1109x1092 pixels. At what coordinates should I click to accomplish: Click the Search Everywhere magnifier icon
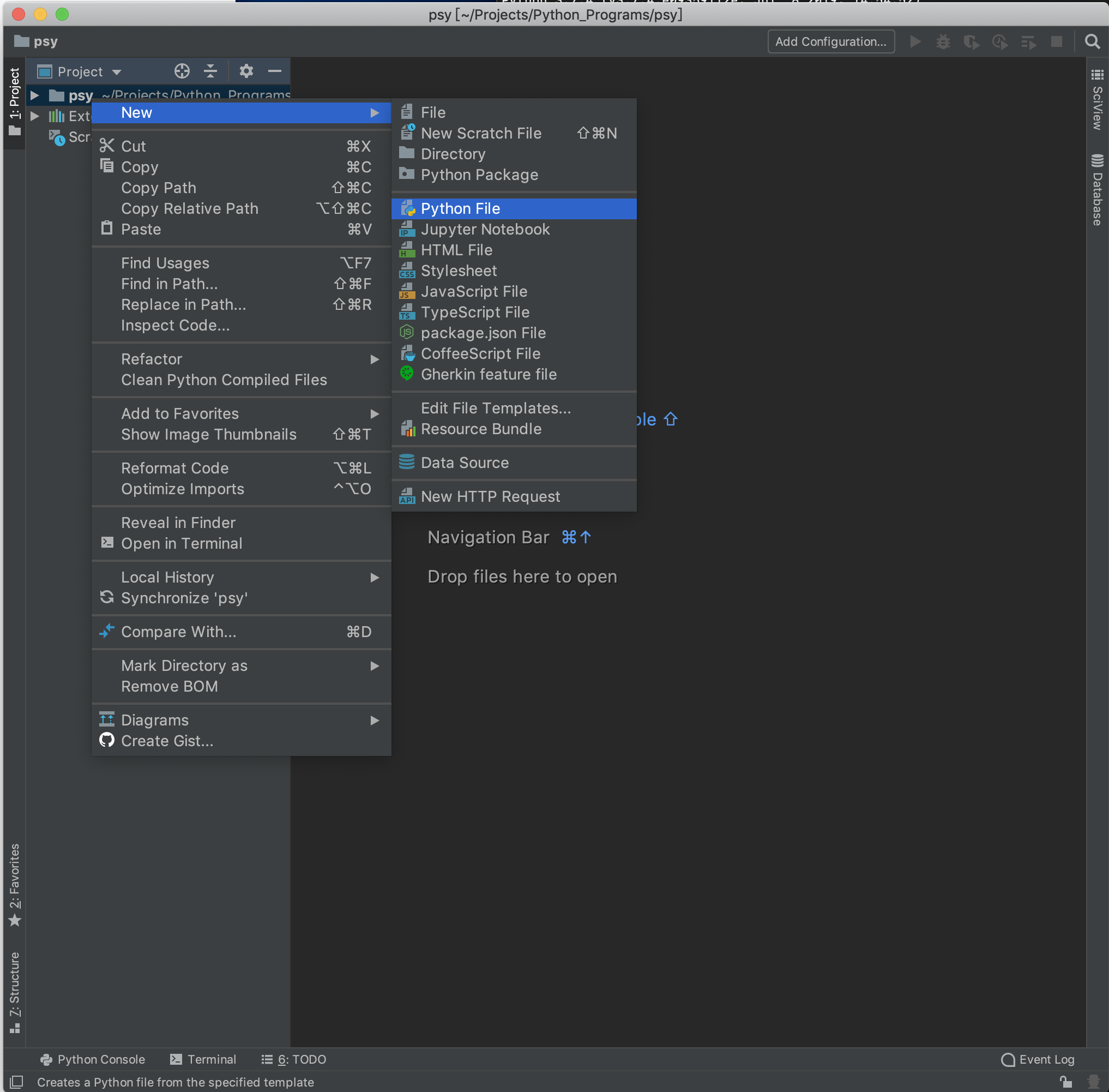coord(1092,42)
